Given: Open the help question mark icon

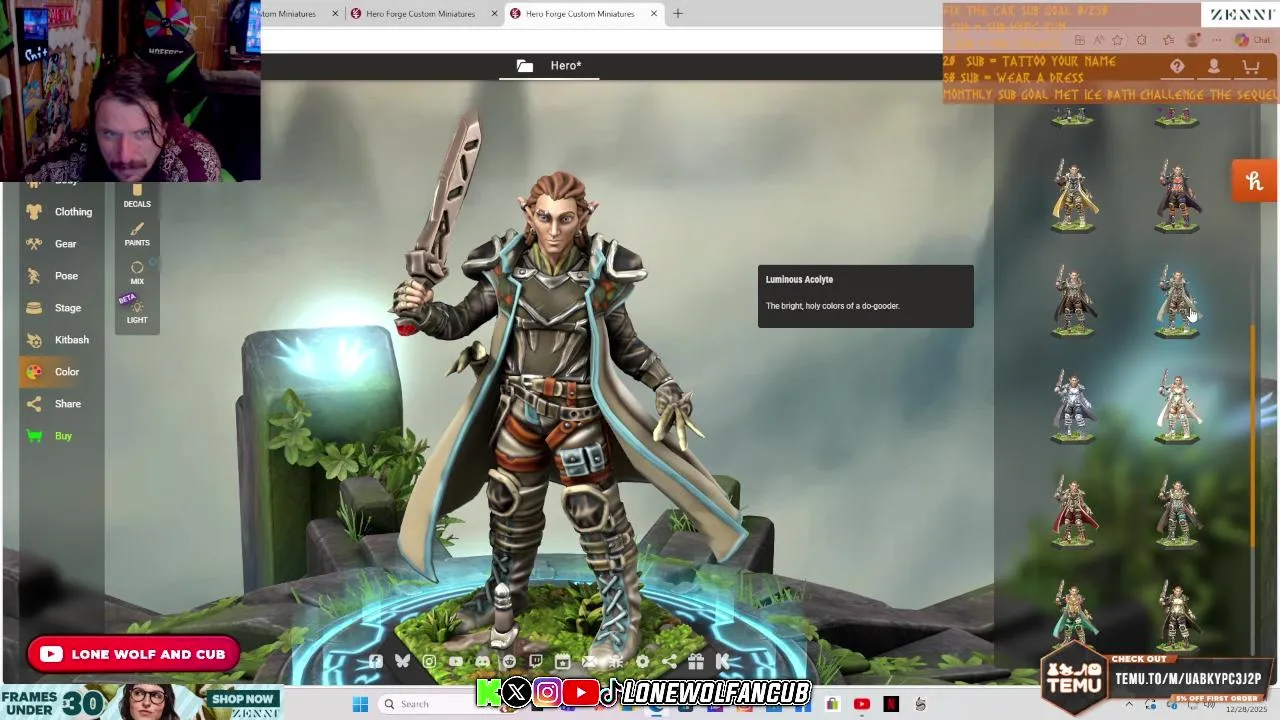Looking at the screenshot, I should coord(1177,66).
